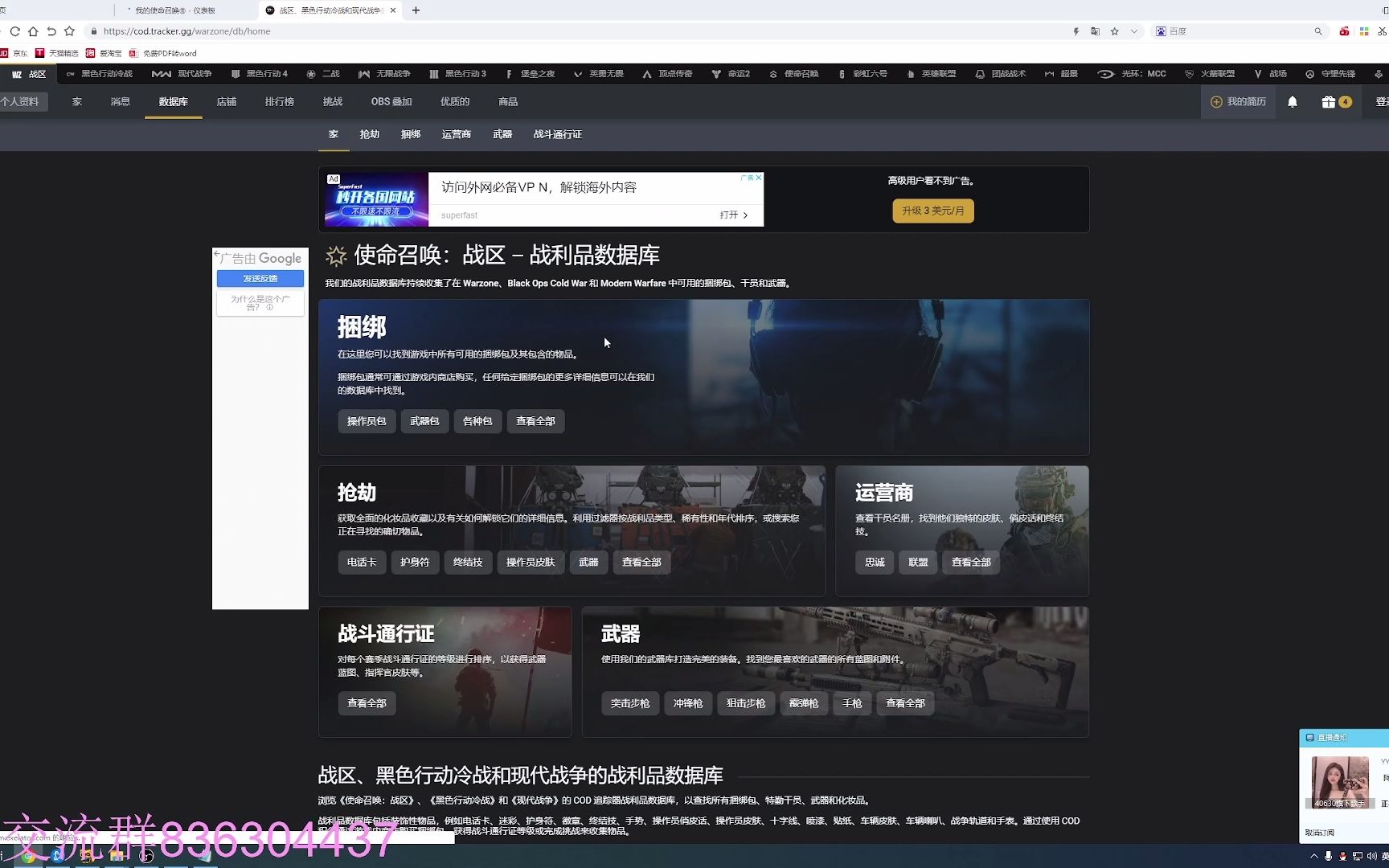1389x868 pixels.
Task: Click 操作员皮肤 under 抢劫
Action: click(x=531, y=563)
